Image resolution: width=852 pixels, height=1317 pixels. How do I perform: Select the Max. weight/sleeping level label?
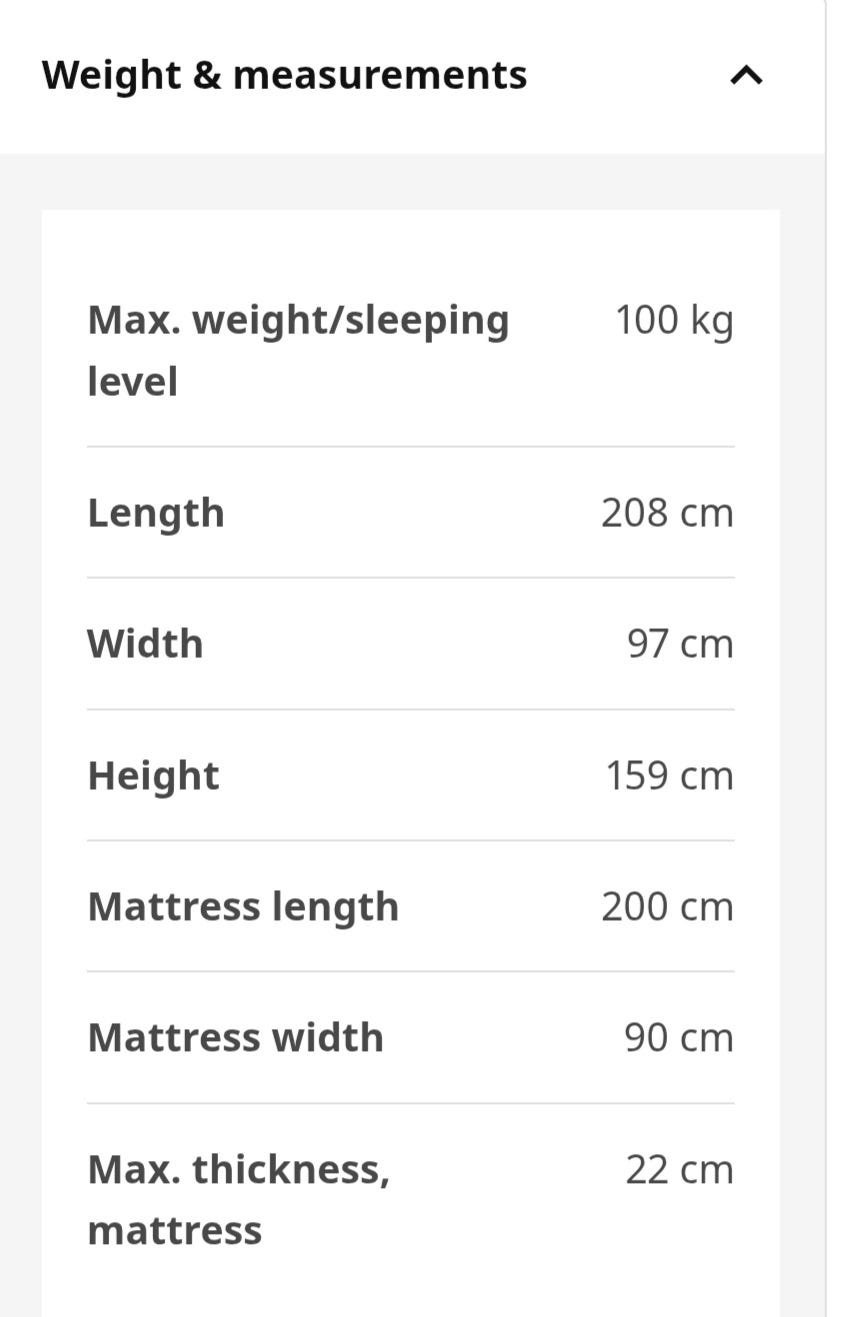tap(298, 351)
